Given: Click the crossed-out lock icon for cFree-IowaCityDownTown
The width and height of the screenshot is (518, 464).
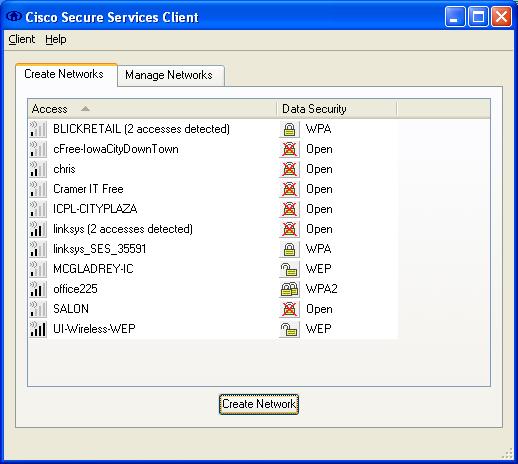Looking at the screenshot, I should pos(289,149).
